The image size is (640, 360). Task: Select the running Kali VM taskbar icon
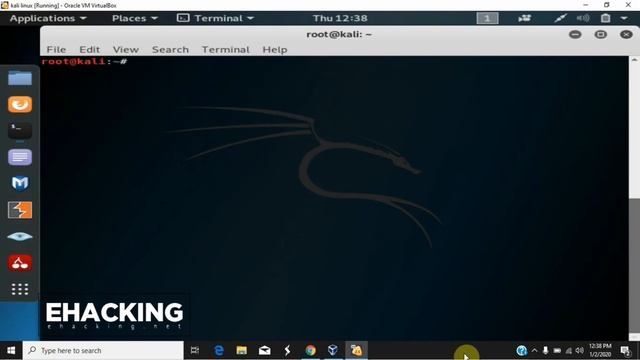[356, 351]
